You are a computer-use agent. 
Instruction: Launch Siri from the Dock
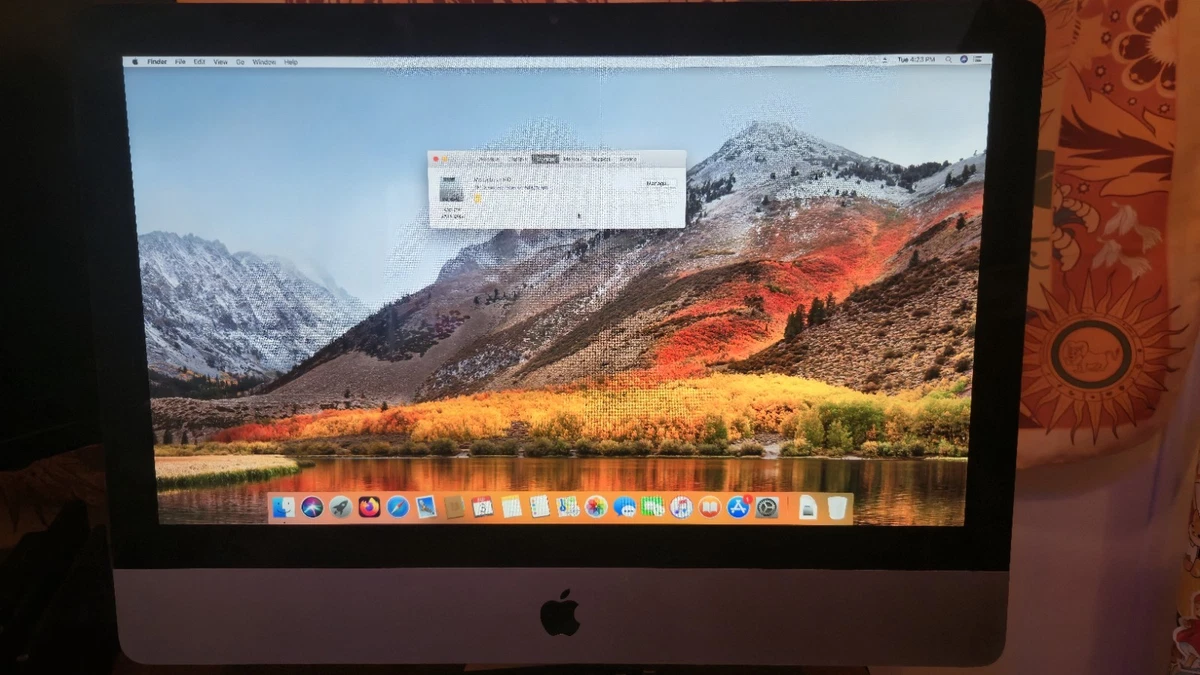(312, 507)
